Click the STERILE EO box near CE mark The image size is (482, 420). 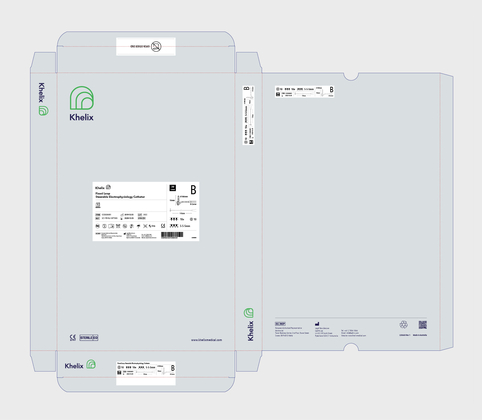pos(89,338)
